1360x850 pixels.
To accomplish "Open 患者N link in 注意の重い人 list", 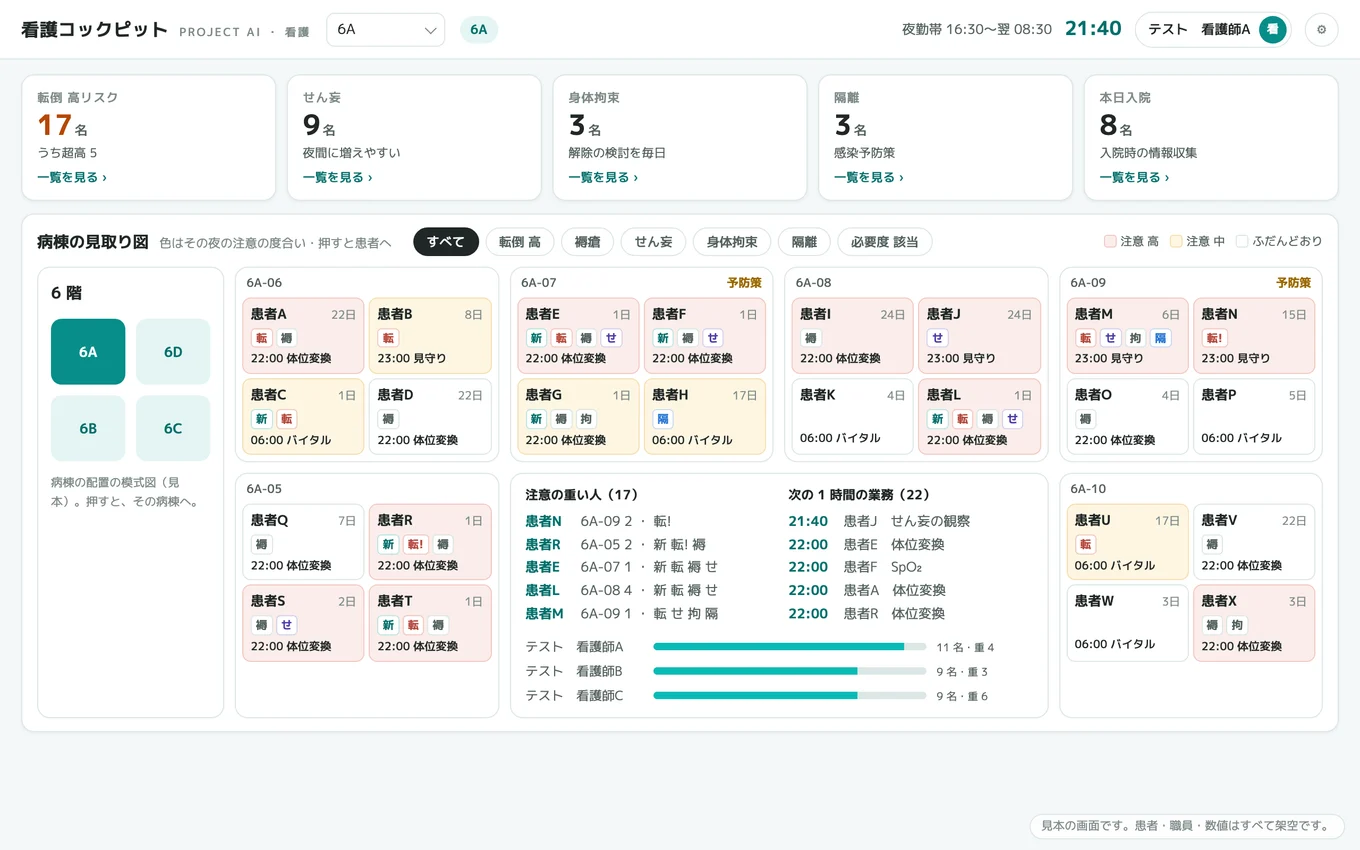I will (x=543, y=521).
